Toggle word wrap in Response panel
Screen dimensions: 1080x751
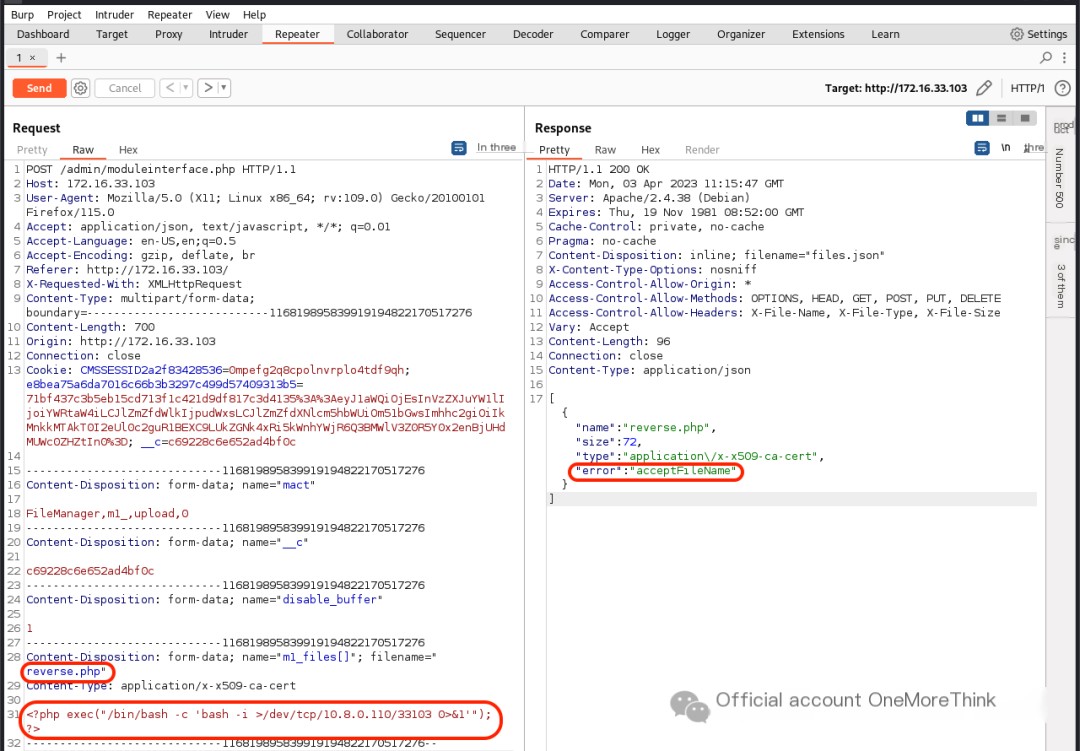pyautogui.click(x=982, y=147)
